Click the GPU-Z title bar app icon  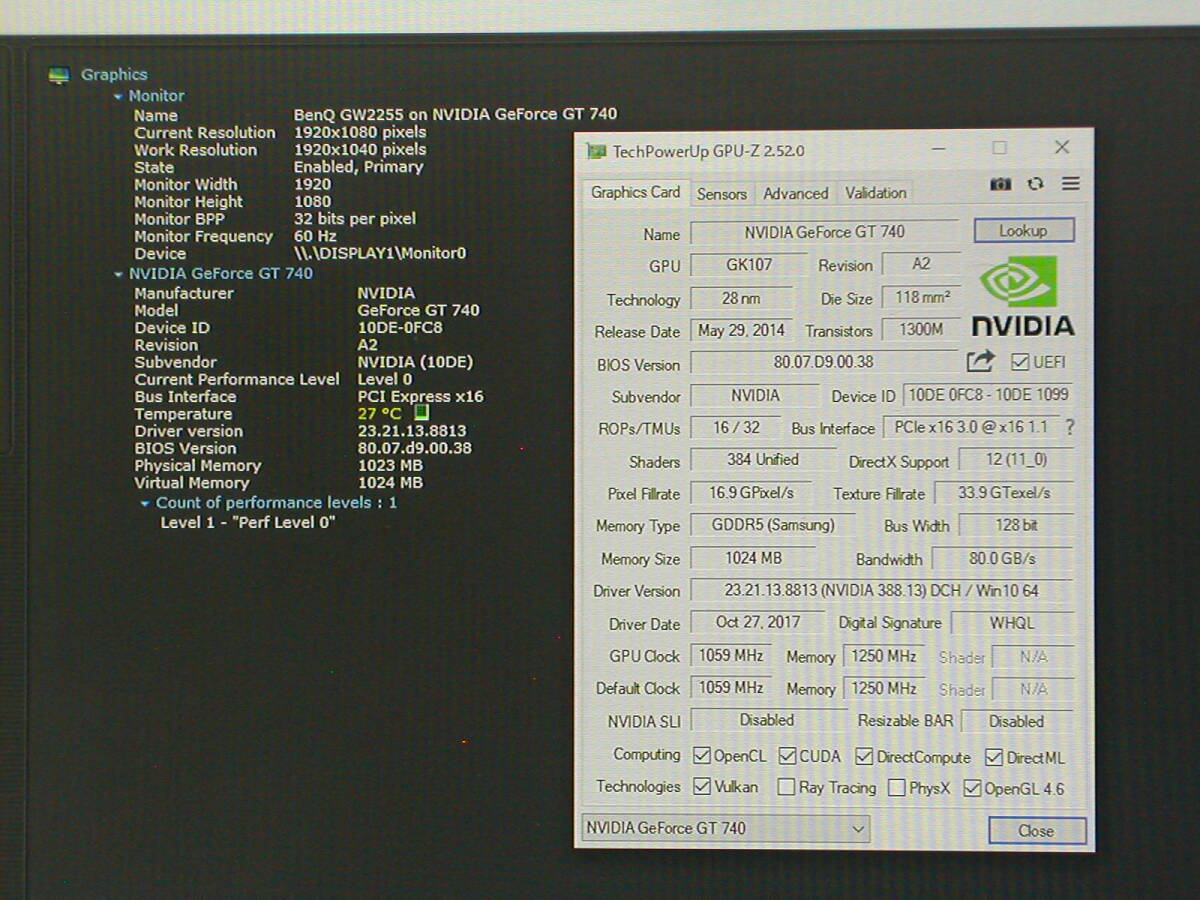click(x=597, y=151)
